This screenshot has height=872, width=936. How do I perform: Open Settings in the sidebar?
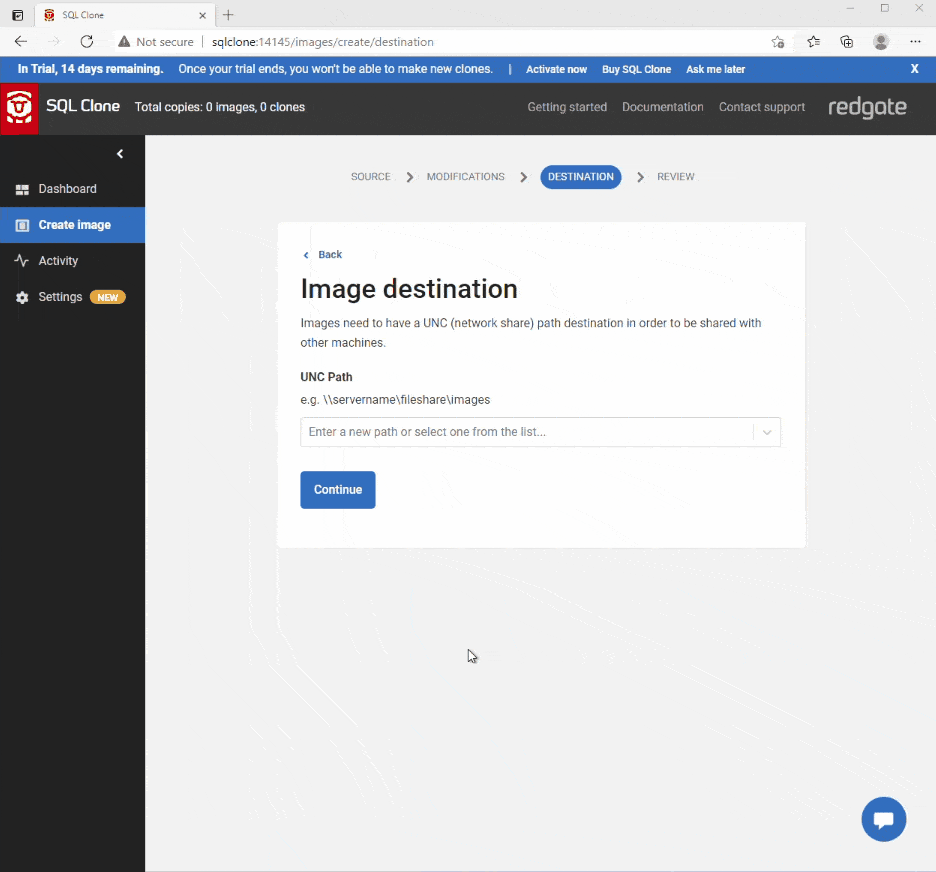coord(72,297)
